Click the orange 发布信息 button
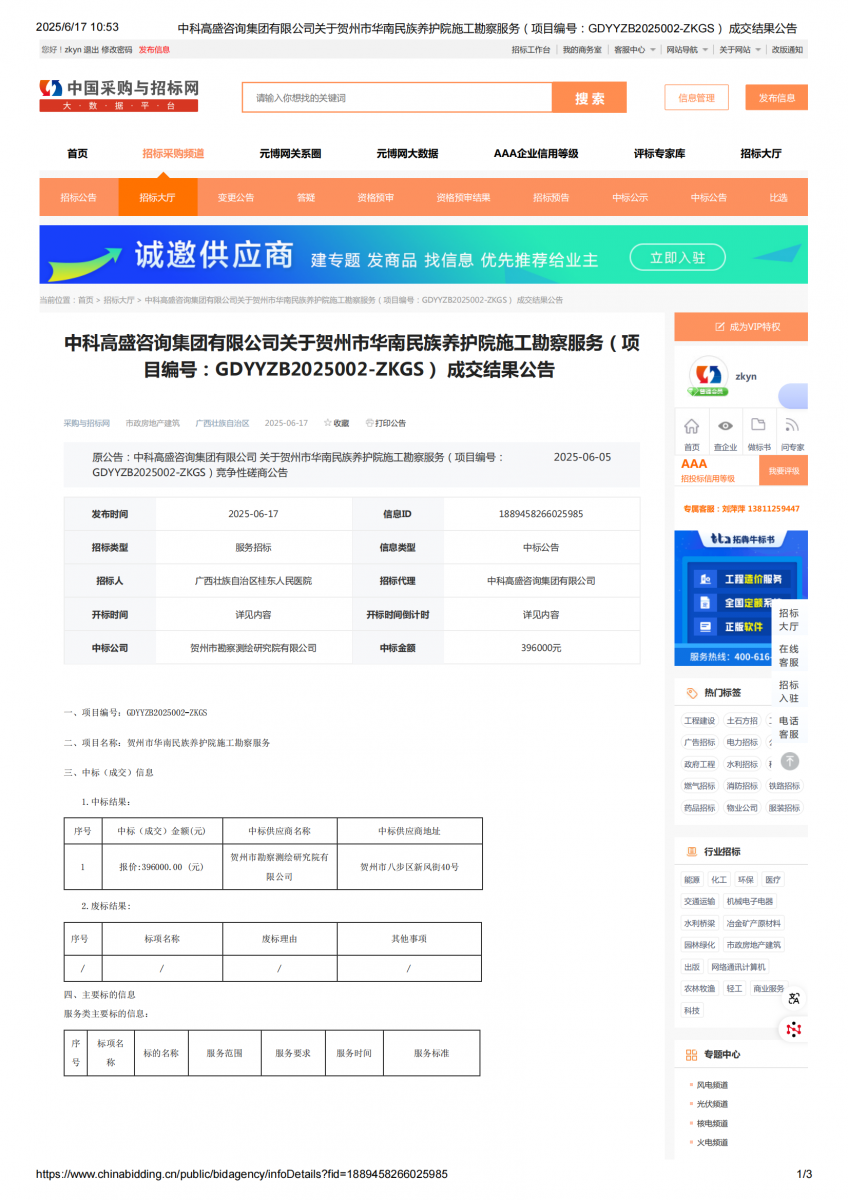 [x=777, y=98]
